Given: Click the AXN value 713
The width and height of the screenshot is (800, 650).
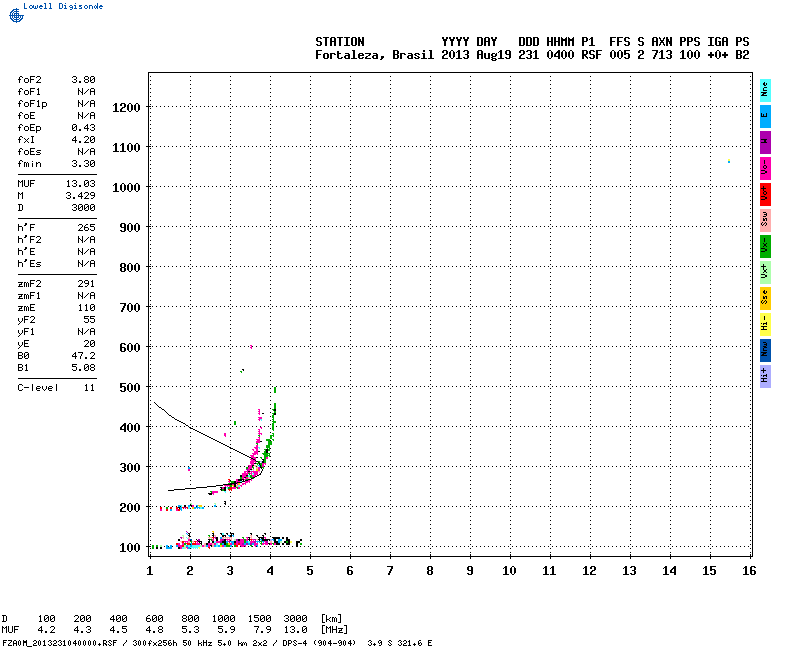Looking at the screenshot, I should (662, 55).
